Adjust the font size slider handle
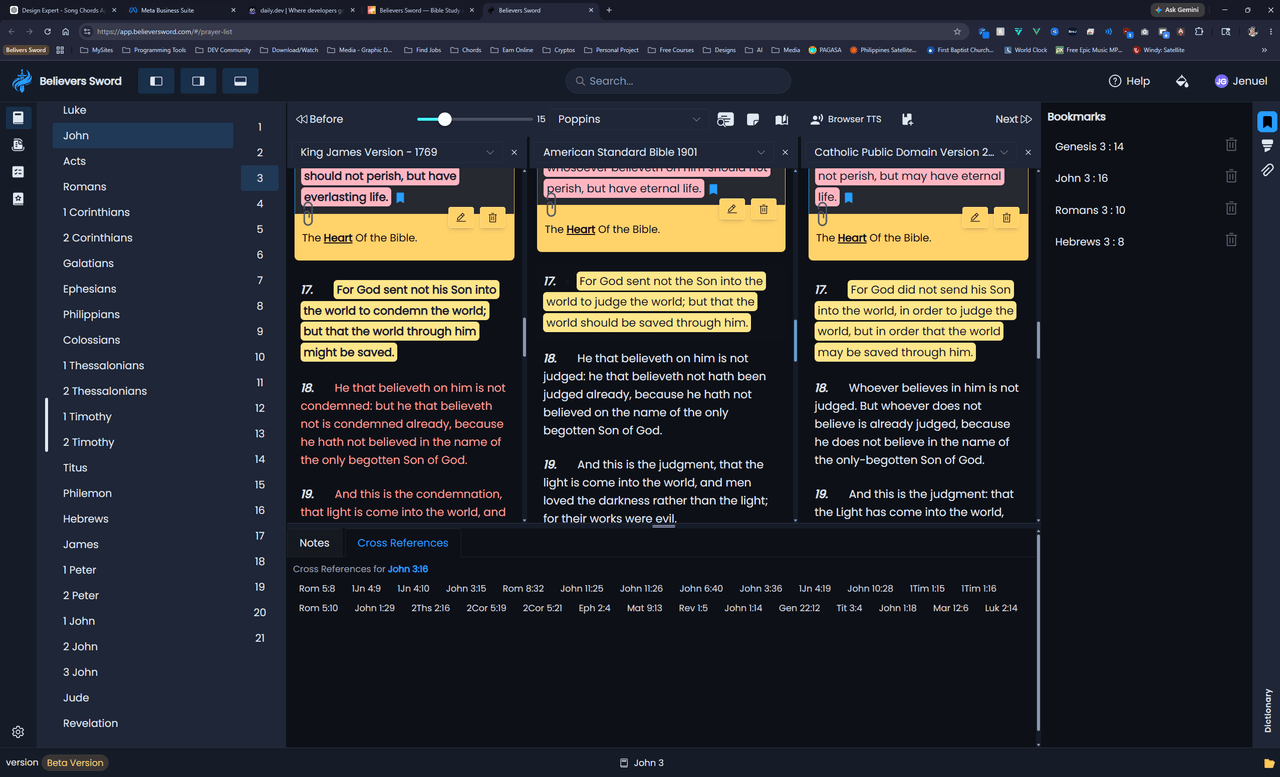Screen dimensions: 1280x777 pyautogui.click(x=445, y=119)
